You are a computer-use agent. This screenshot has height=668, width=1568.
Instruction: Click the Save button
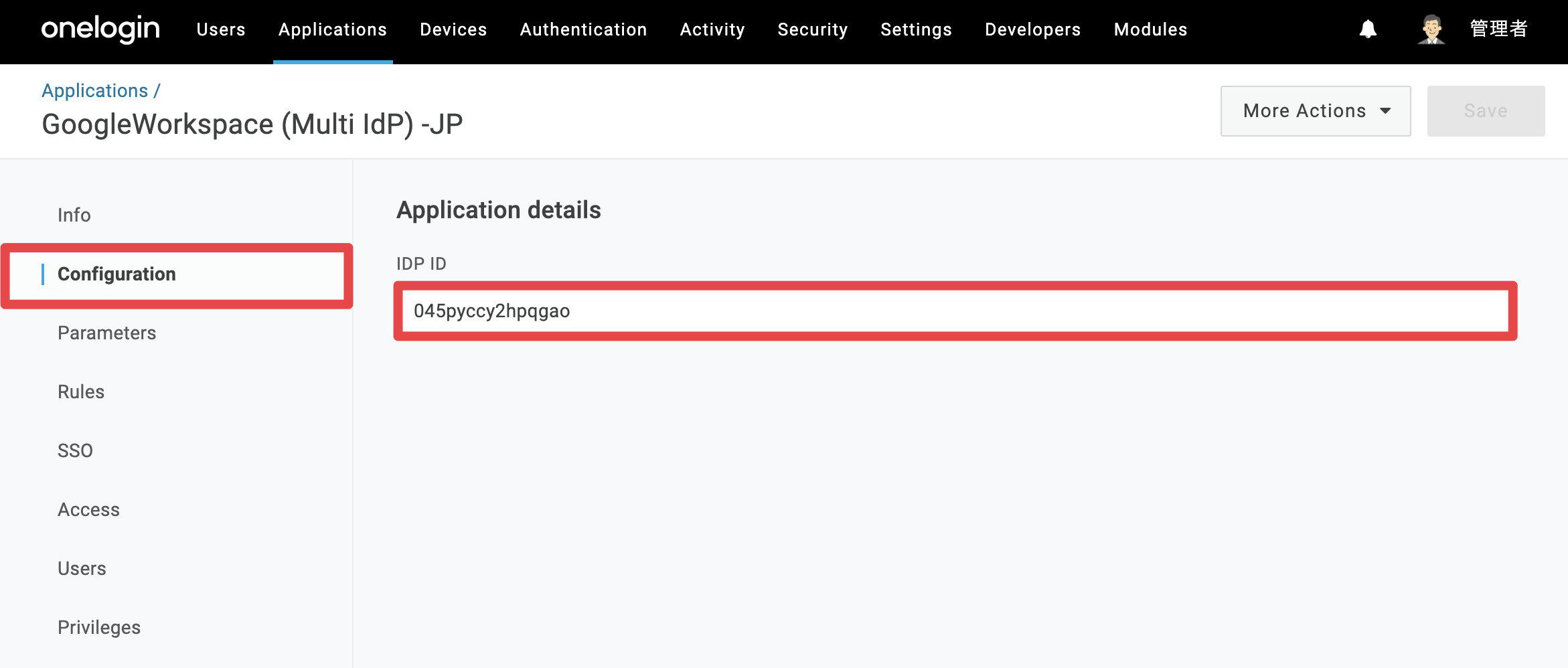click(1486, 111)
